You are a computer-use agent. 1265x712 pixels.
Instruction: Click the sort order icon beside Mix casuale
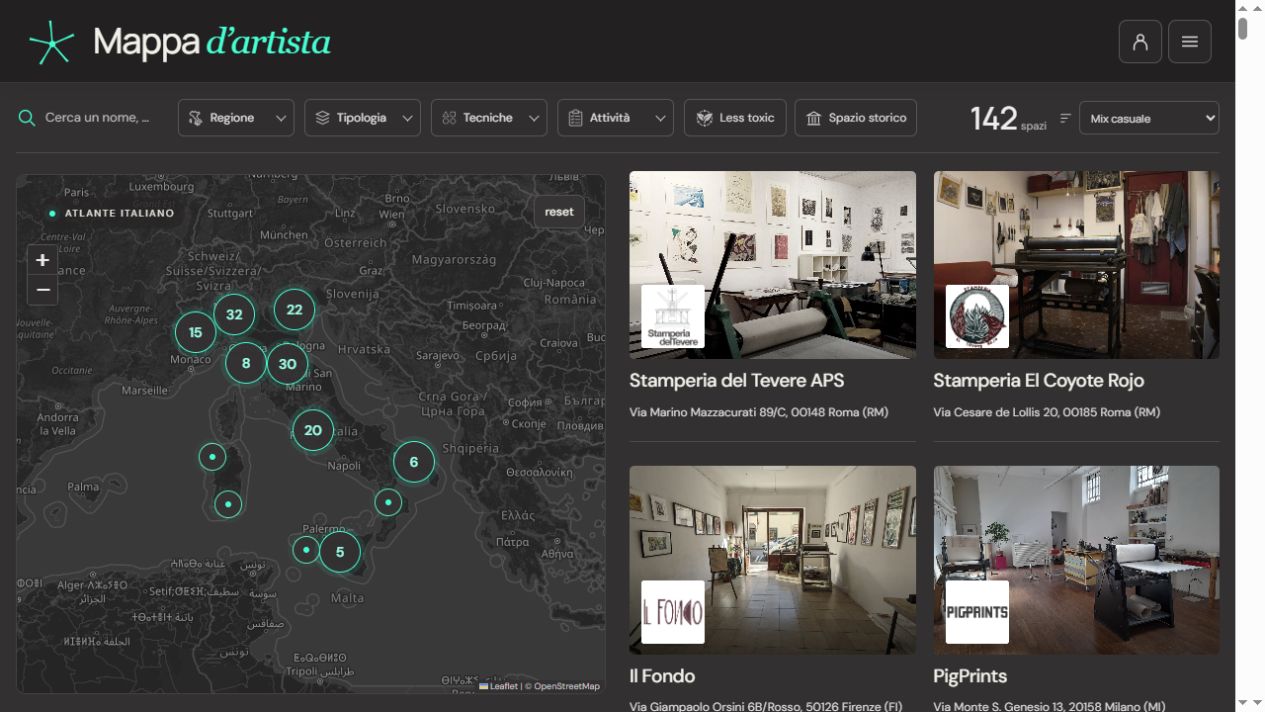[x=1065, y=118]
